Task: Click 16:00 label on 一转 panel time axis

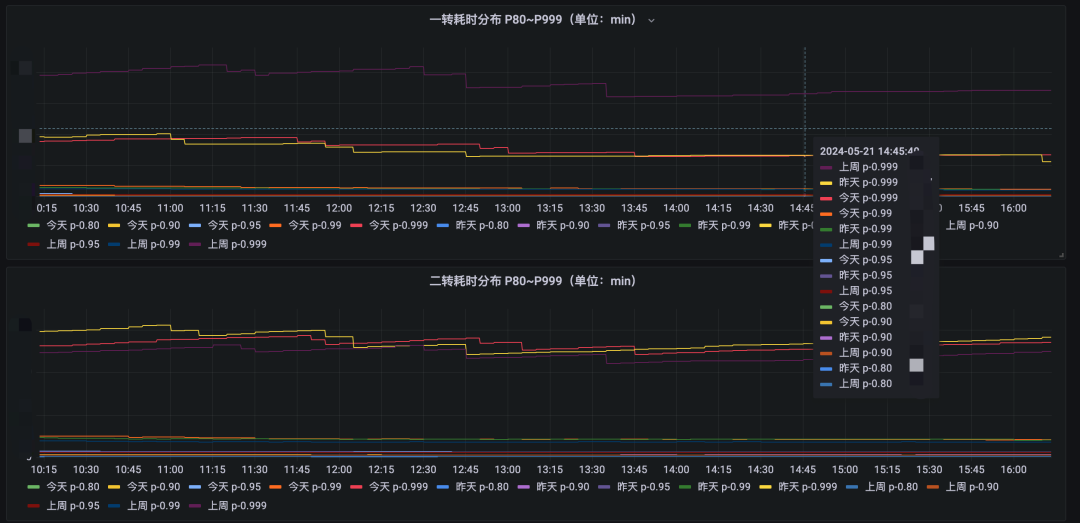Action: coord(1014,208)
